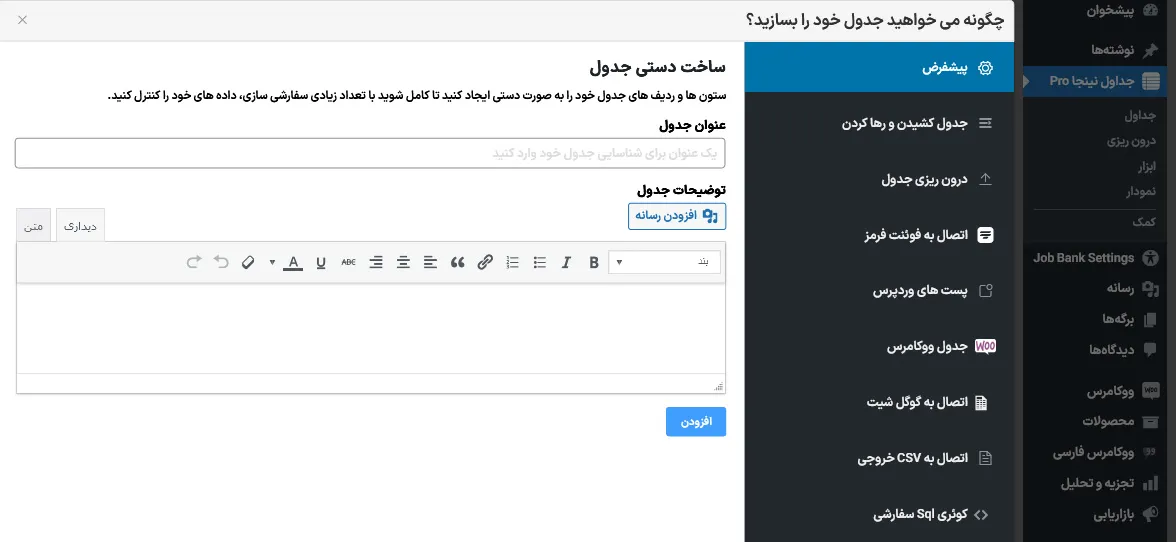Screen dimensions: 1176x542
Task: Select درون ریزی جدول import option
Action: pos(879,179)
